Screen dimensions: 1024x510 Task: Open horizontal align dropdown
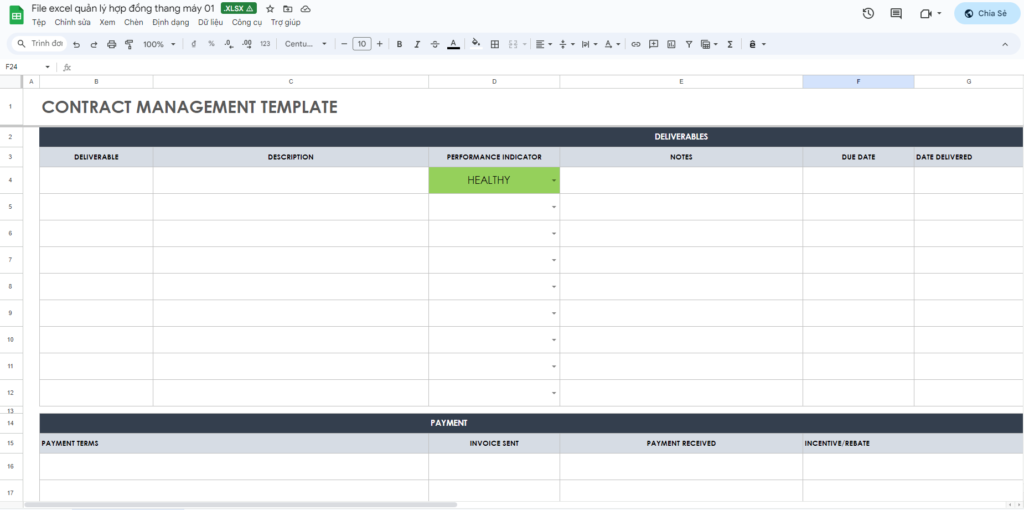543,44
